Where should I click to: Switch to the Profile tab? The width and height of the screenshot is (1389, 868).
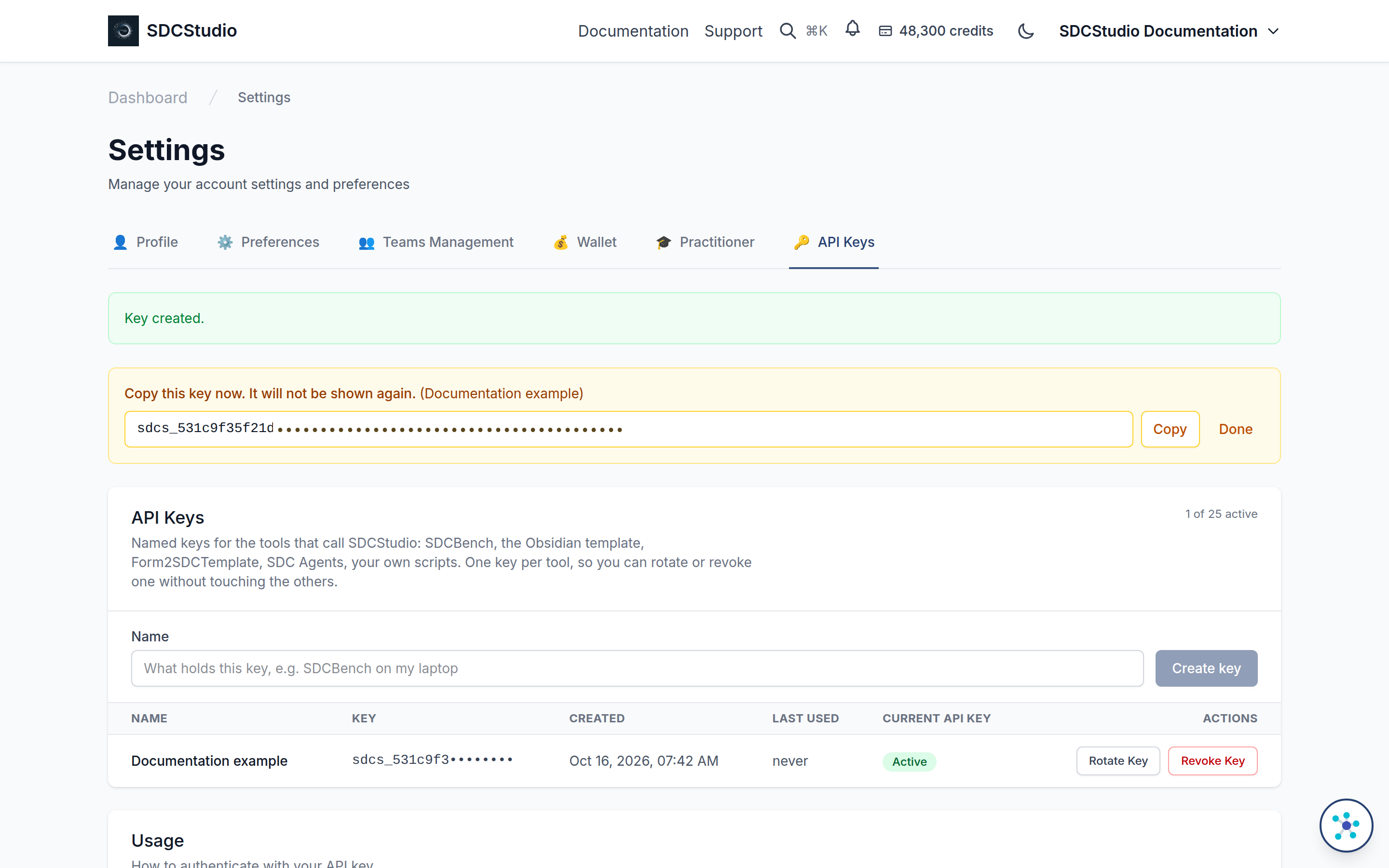point(146,242)
